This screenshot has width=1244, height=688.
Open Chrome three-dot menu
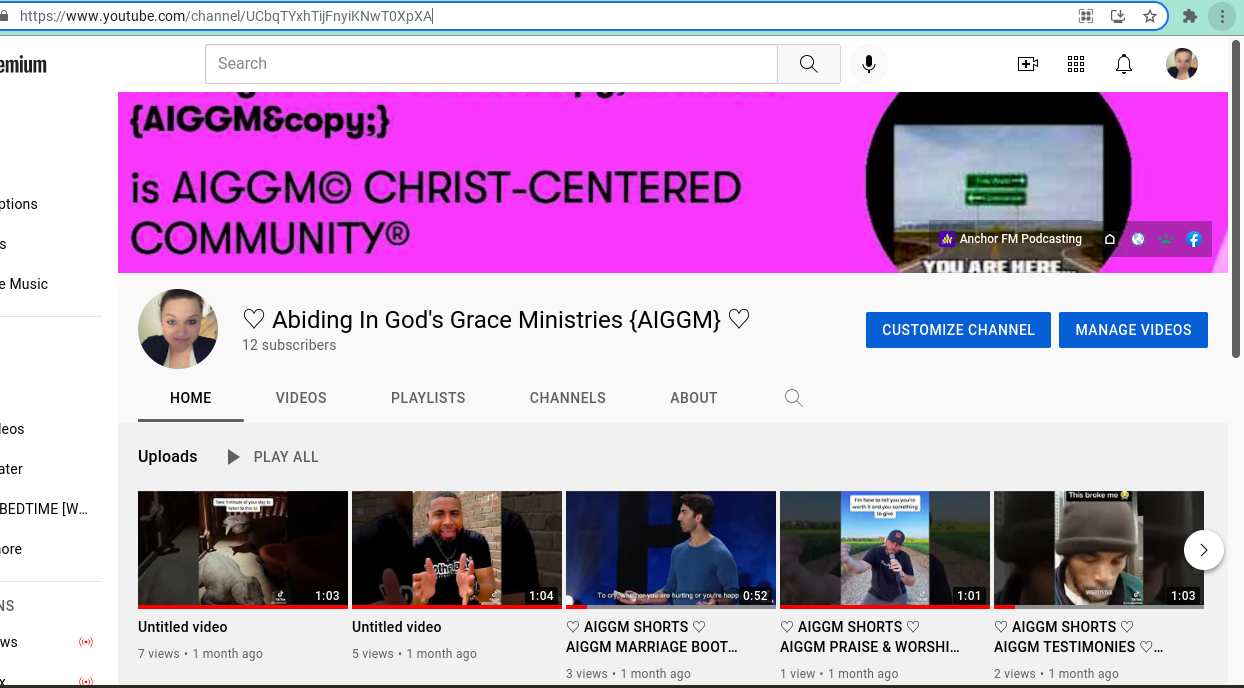pyautogui.click(x=1222, y=16)
